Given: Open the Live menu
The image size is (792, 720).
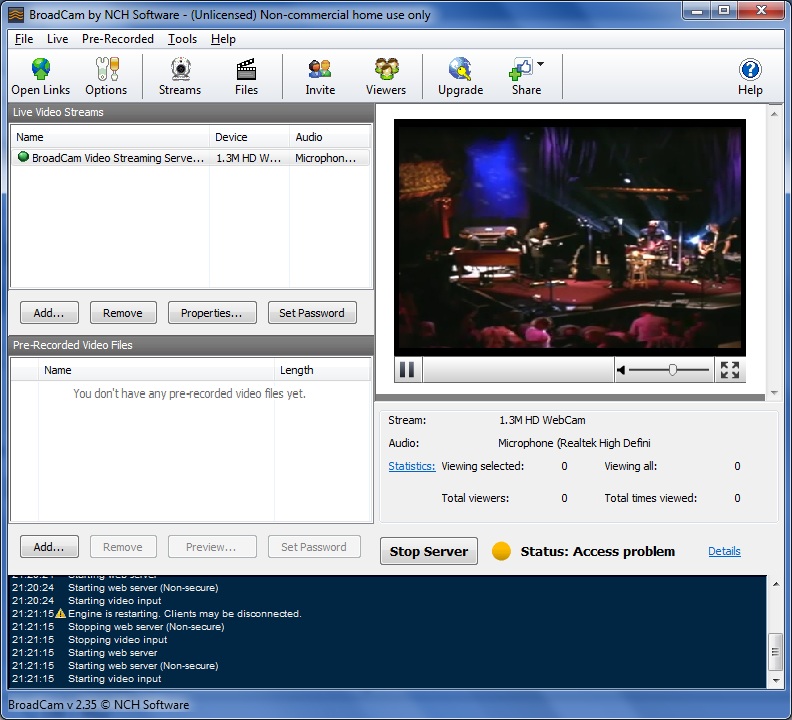Looking at the screenshot, I should (58, 39).
